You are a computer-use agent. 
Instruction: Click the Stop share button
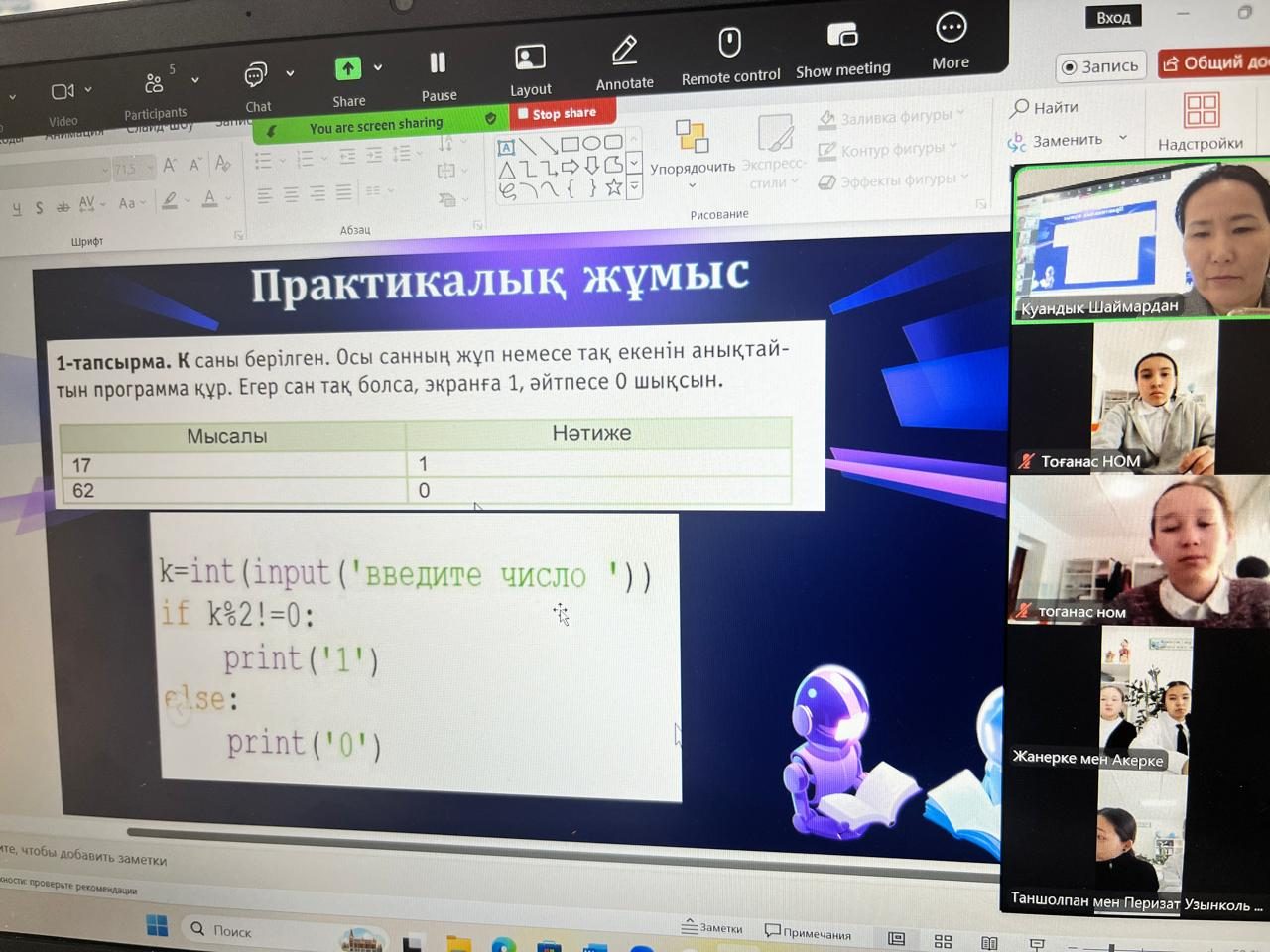point(557,114)
